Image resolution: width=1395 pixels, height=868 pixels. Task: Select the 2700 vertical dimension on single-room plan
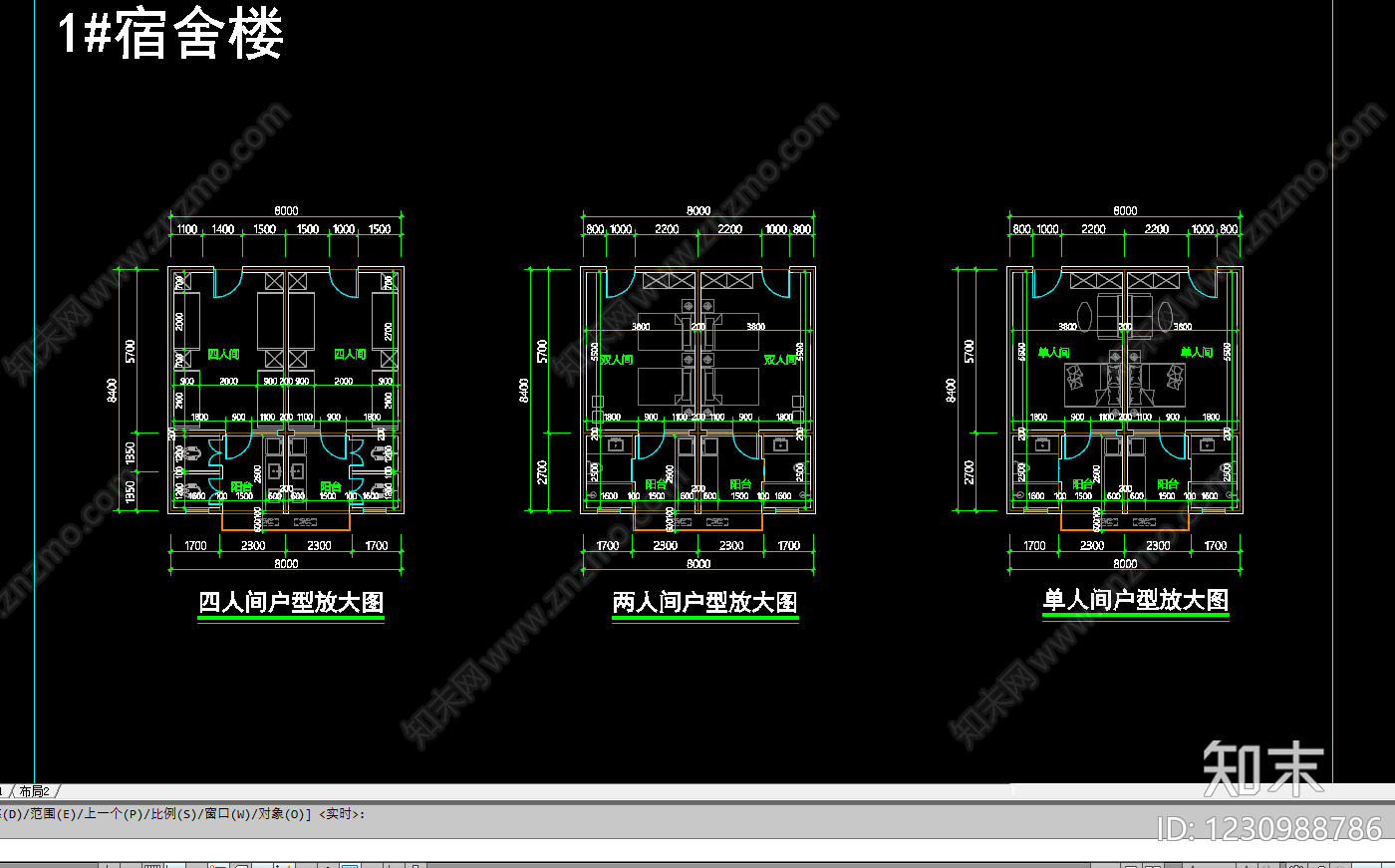970,472
